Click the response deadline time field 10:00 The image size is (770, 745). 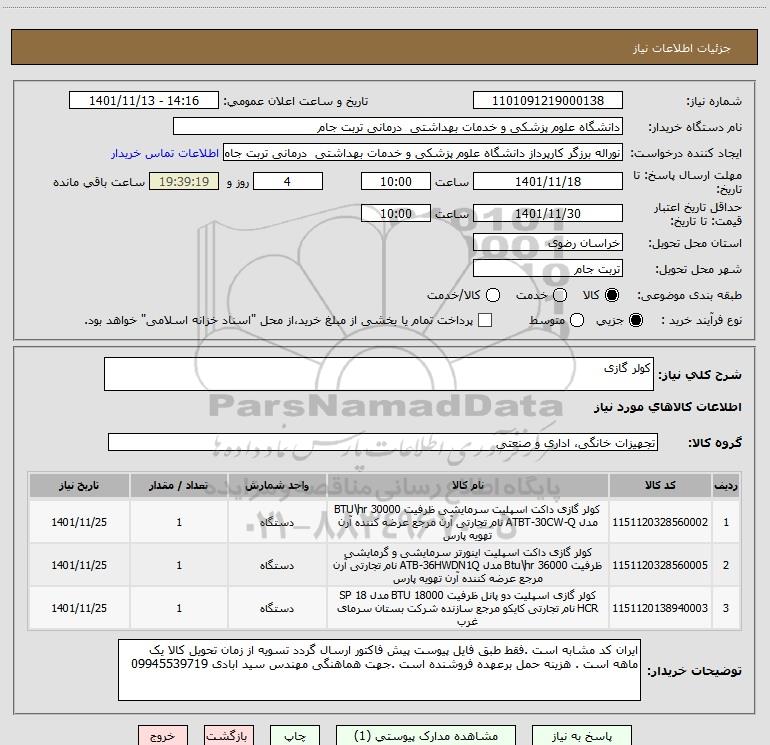pos(396,181)
